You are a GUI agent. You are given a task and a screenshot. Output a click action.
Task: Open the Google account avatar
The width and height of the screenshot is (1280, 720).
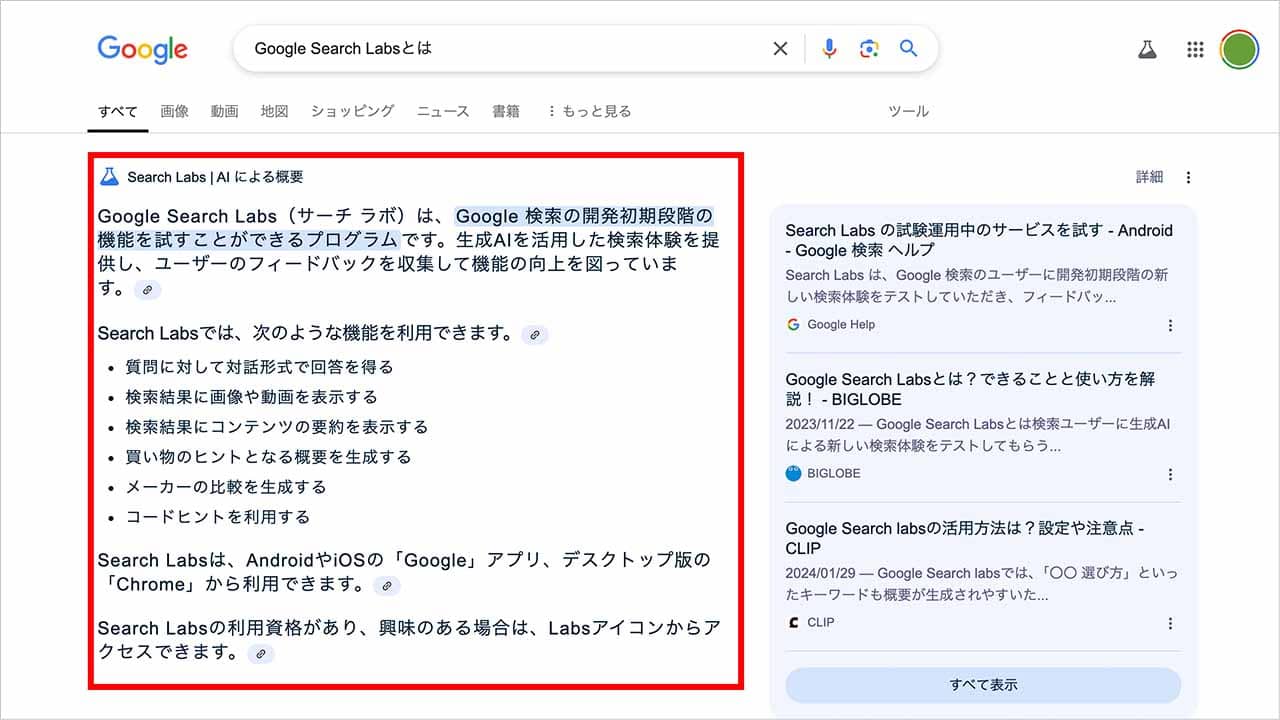[1240, 49]
